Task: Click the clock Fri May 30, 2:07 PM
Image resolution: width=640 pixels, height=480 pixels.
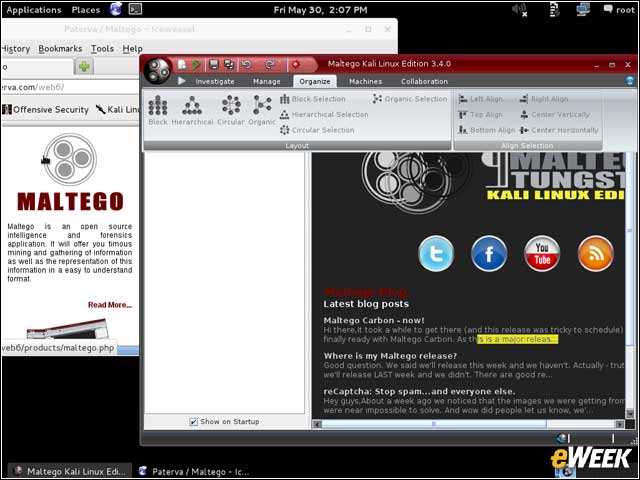Action: [x=320, y=10]
